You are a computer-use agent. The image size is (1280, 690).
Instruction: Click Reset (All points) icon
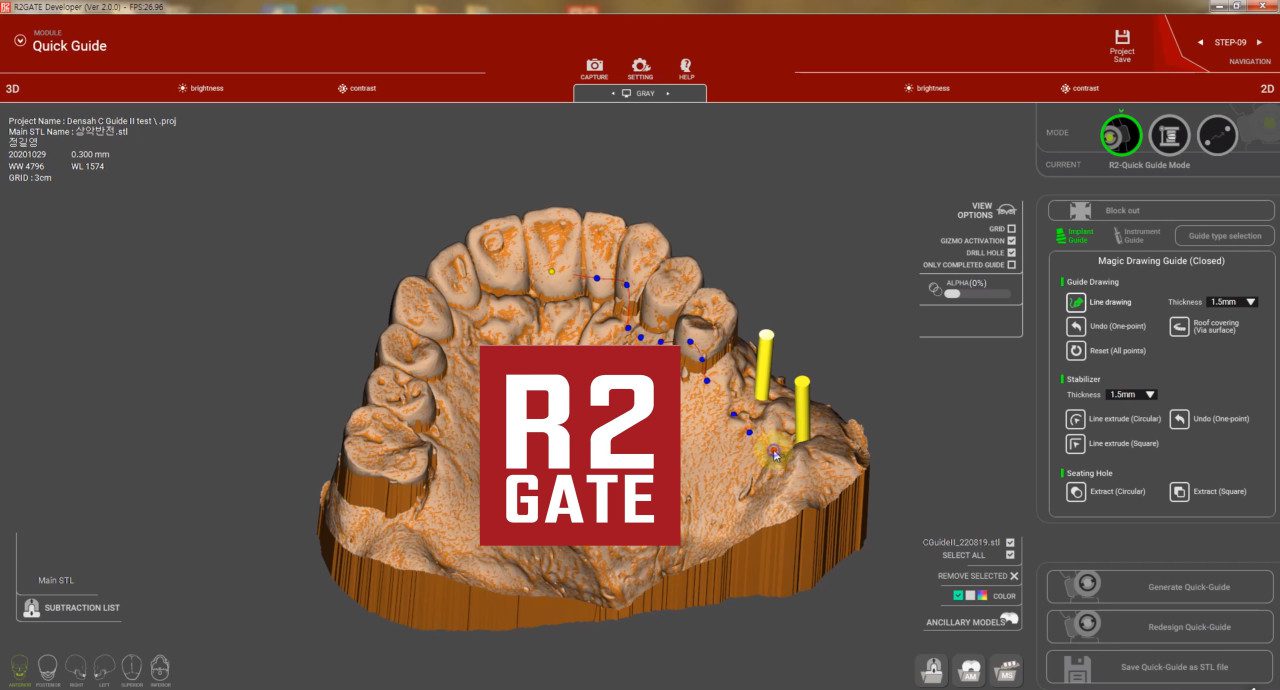1076,351
